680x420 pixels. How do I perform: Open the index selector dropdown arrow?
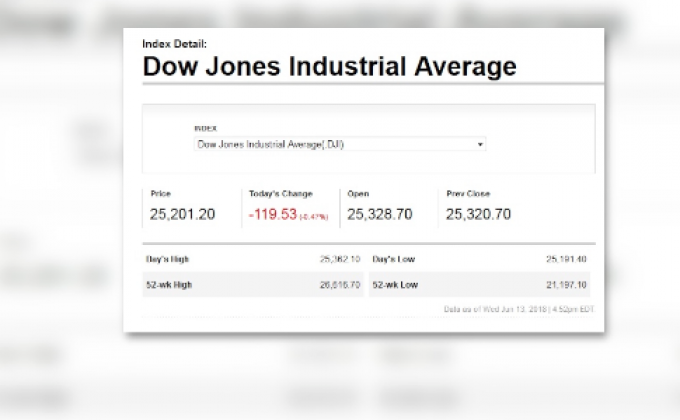point(481,144)
